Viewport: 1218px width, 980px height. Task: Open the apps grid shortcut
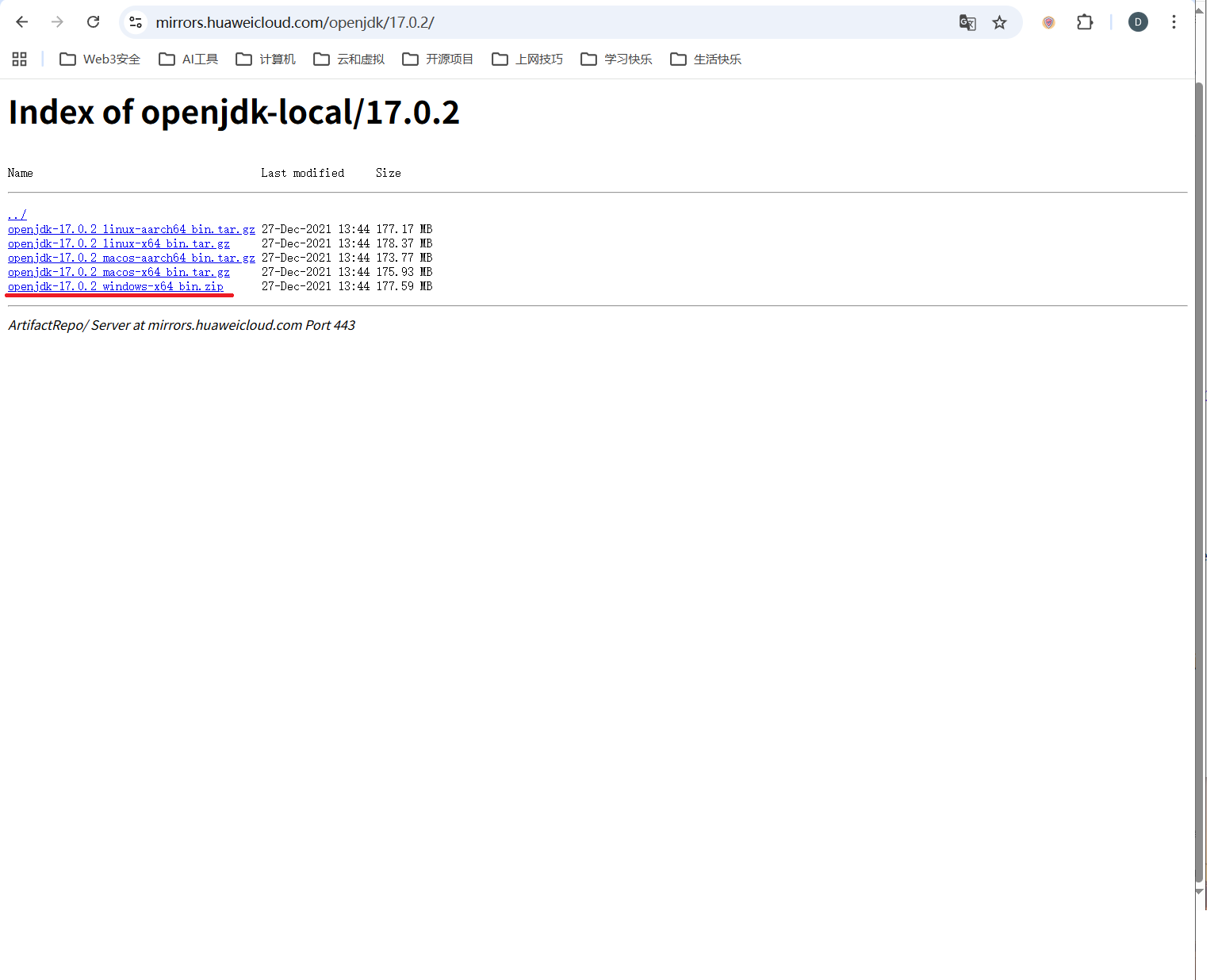[x=20, y=59]
